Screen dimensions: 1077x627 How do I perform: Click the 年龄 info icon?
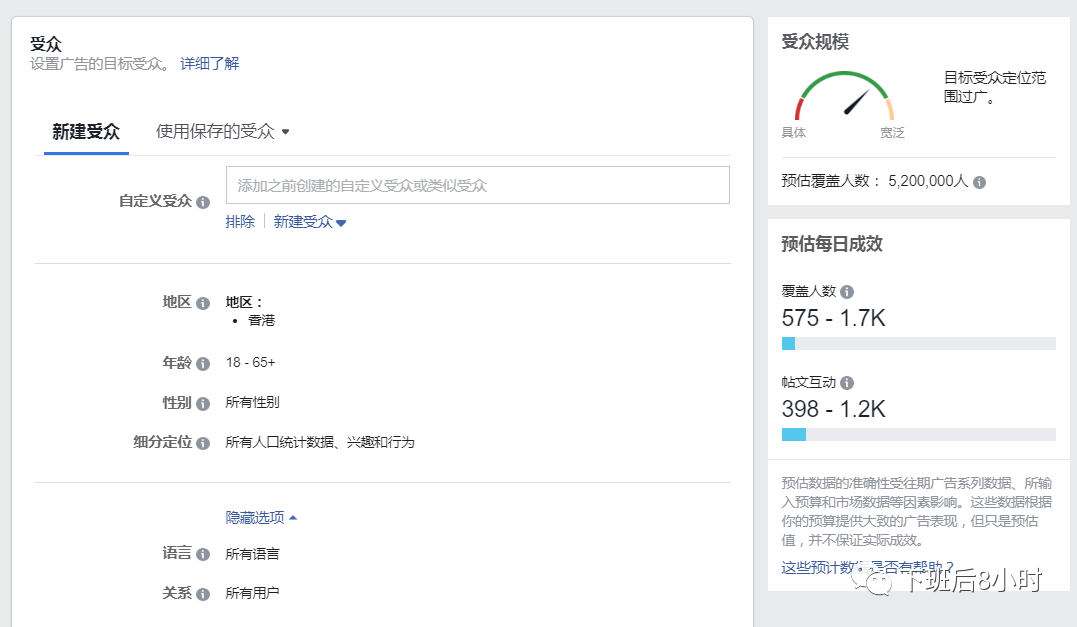204,363
